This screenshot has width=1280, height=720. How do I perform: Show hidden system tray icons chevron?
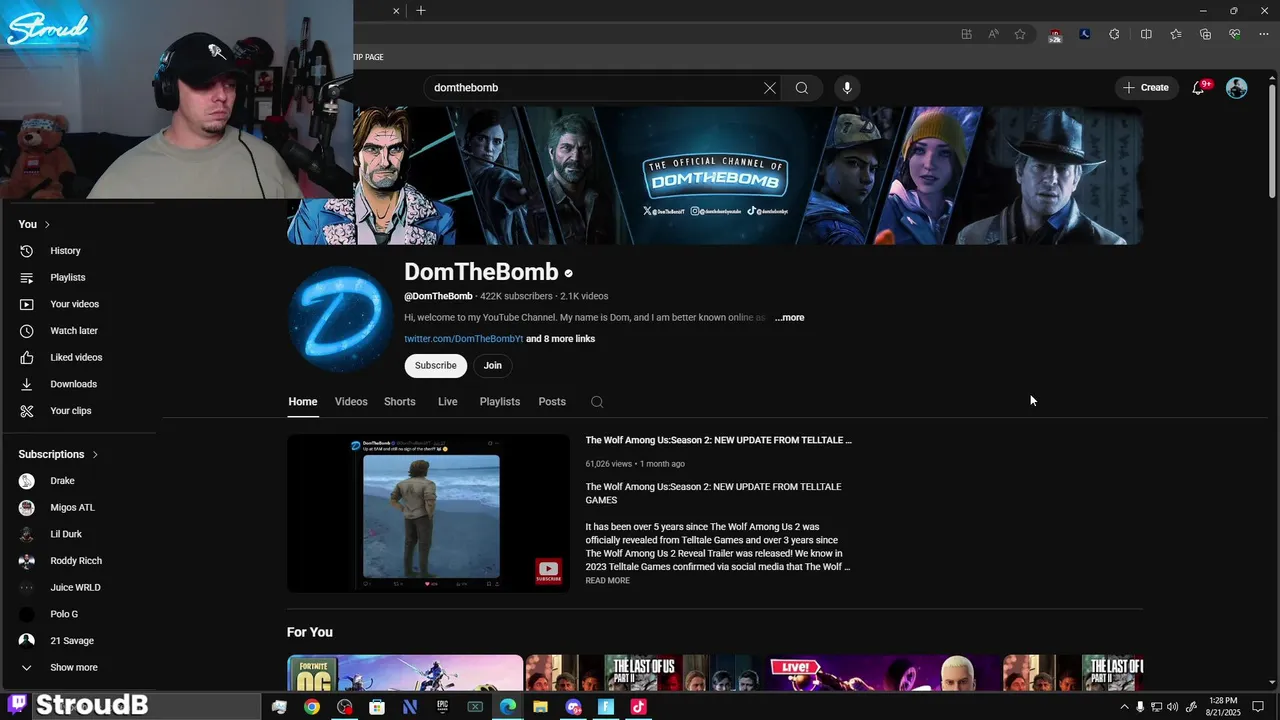(x=1124, y=707)
